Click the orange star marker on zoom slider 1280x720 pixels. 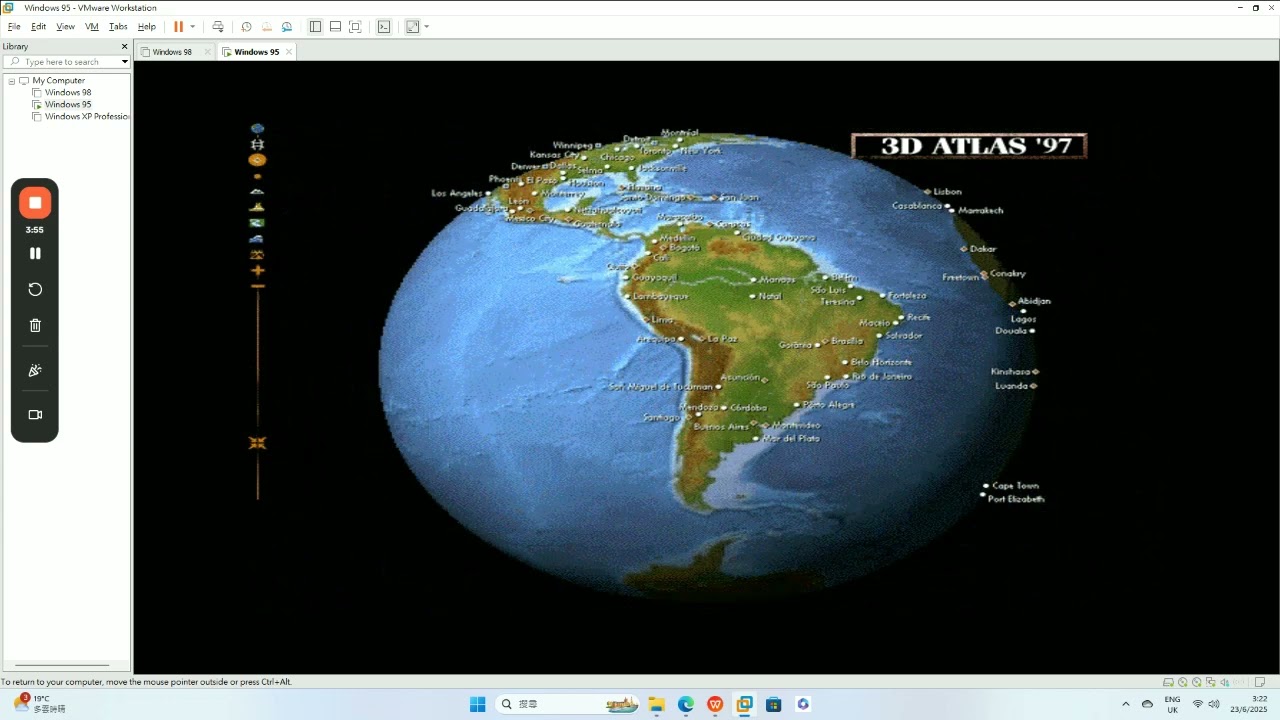(x=258, y=443)
